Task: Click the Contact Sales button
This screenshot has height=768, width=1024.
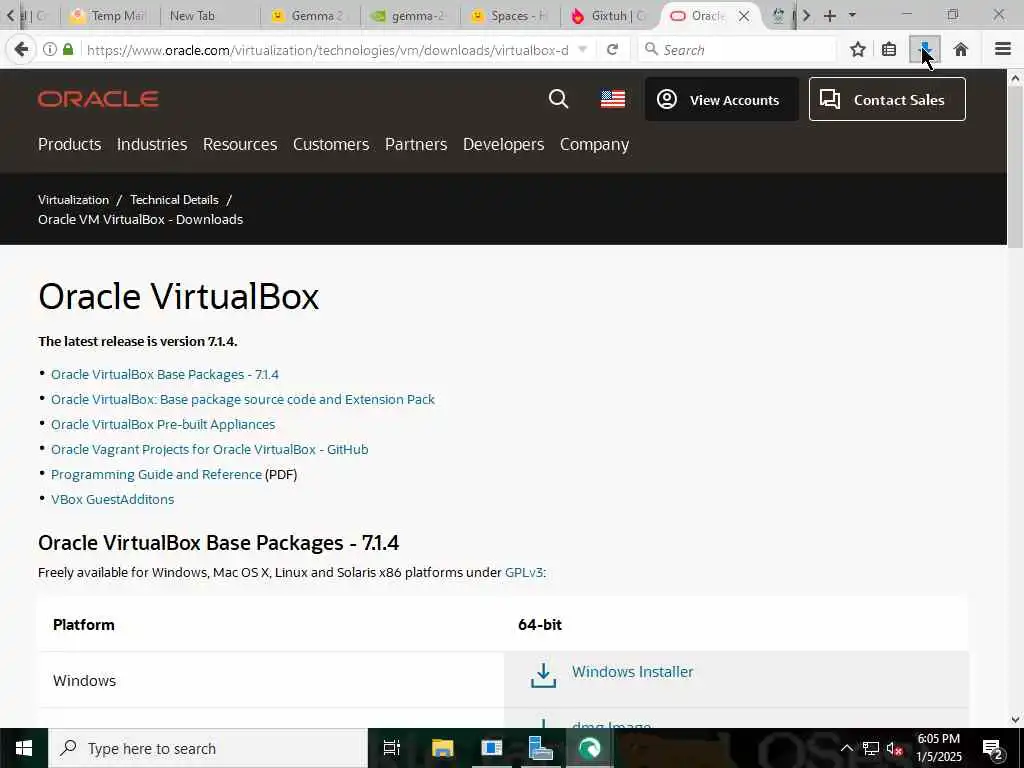Action: (x=887, y=99)
